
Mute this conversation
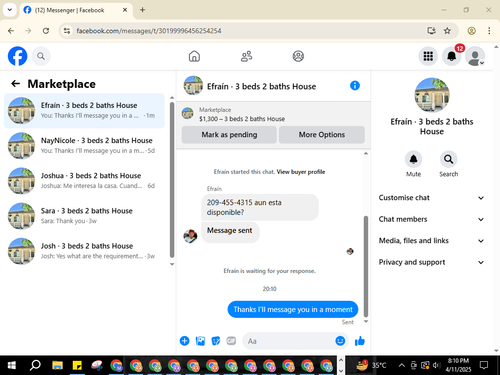click(413, 159)
